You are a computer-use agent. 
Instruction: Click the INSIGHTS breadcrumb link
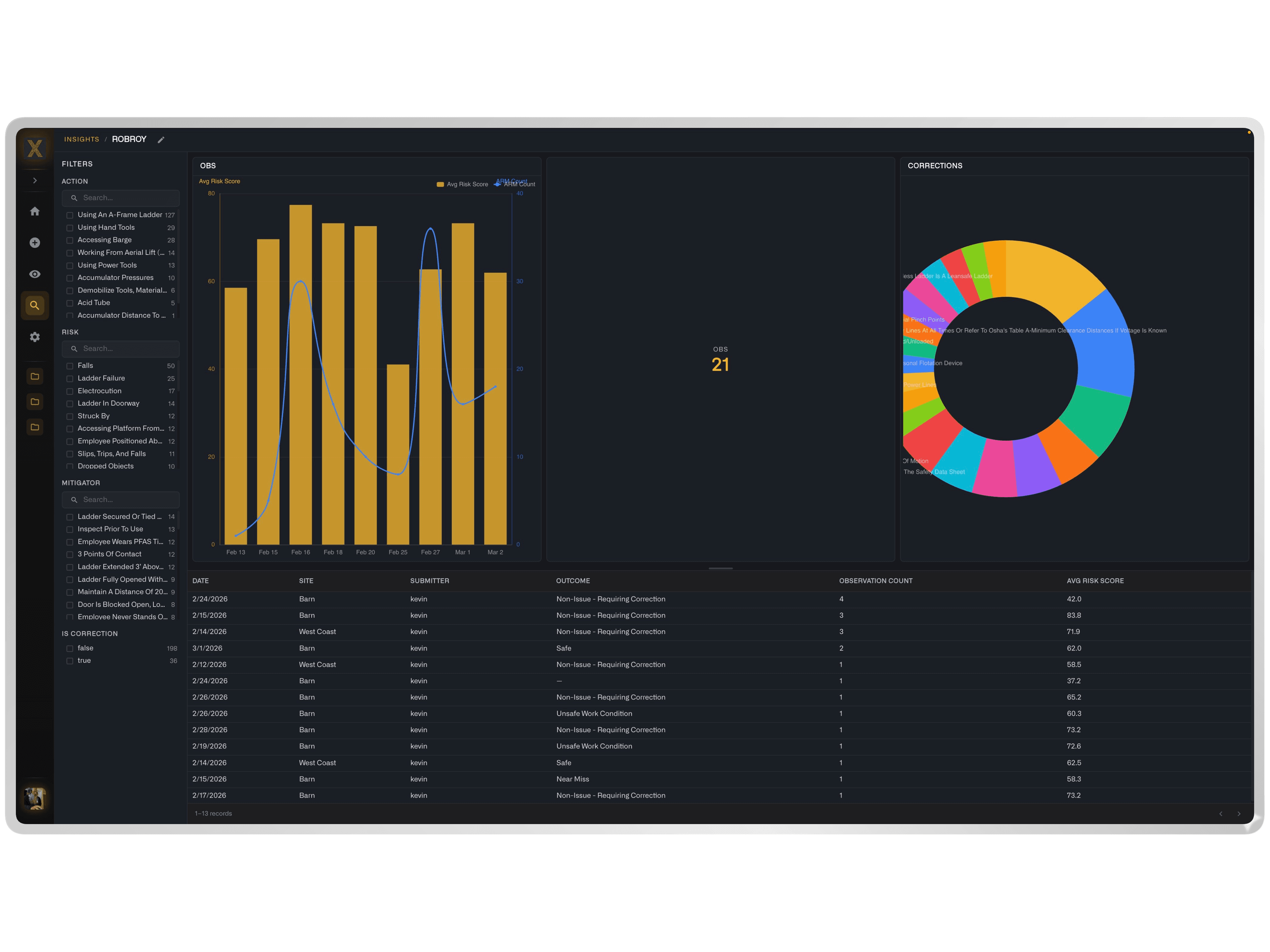point(82,139)
